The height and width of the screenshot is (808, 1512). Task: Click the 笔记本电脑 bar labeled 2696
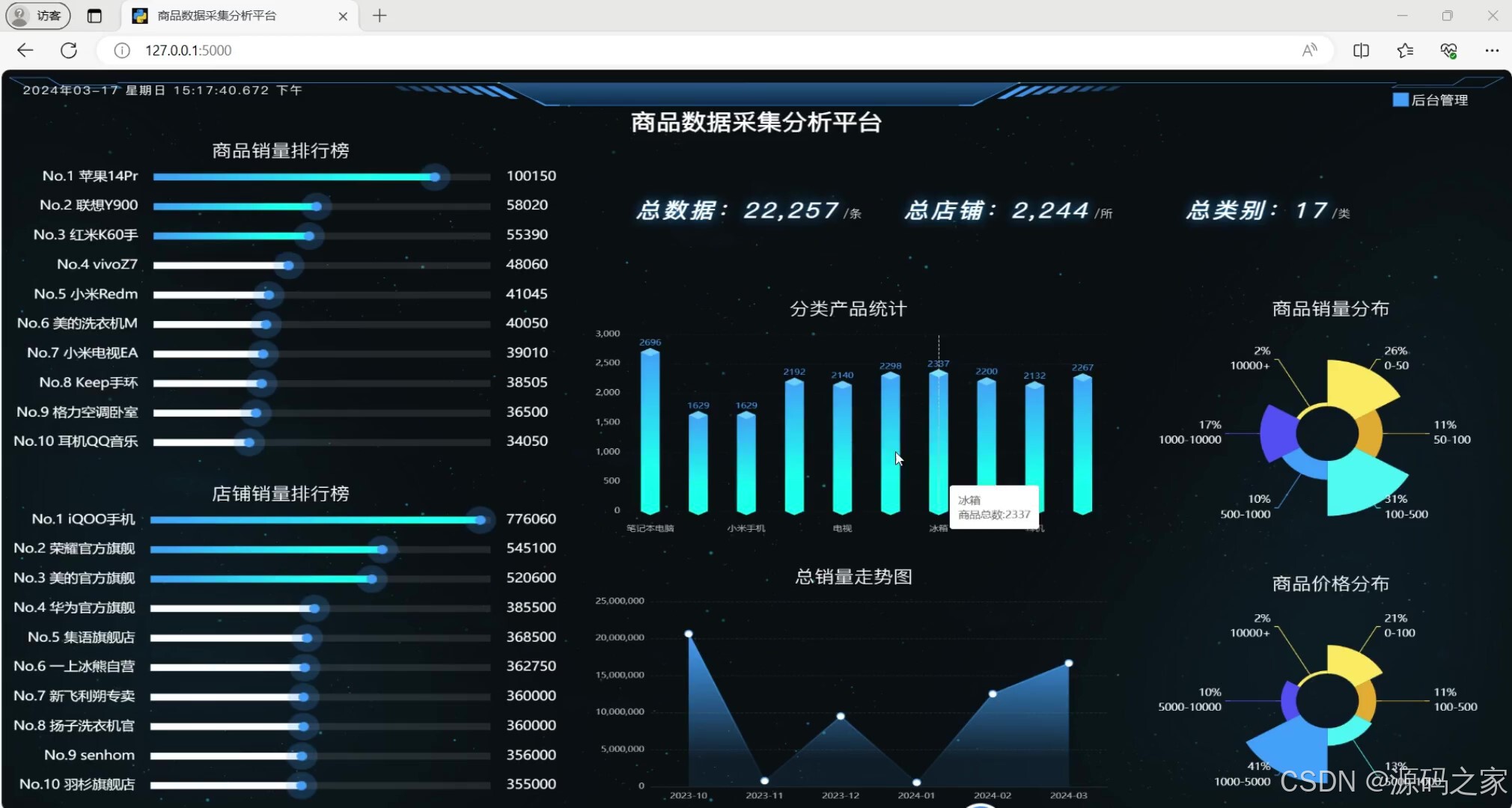coord(650,432)
